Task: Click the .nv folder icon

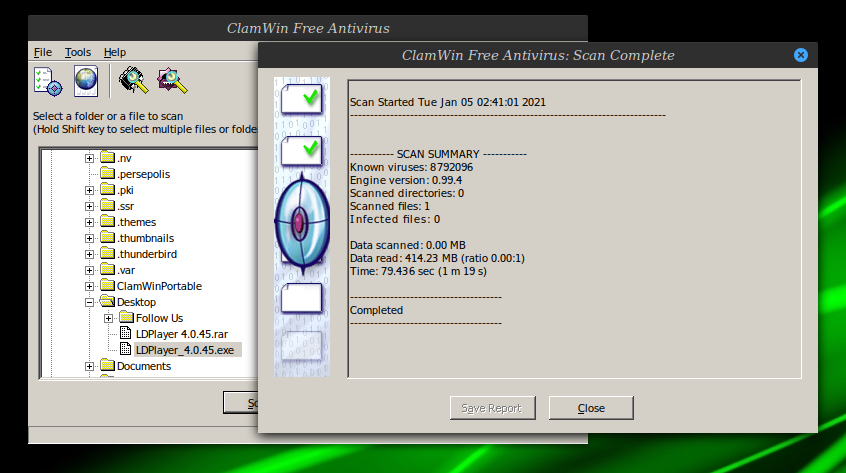Action: (108, 157)
